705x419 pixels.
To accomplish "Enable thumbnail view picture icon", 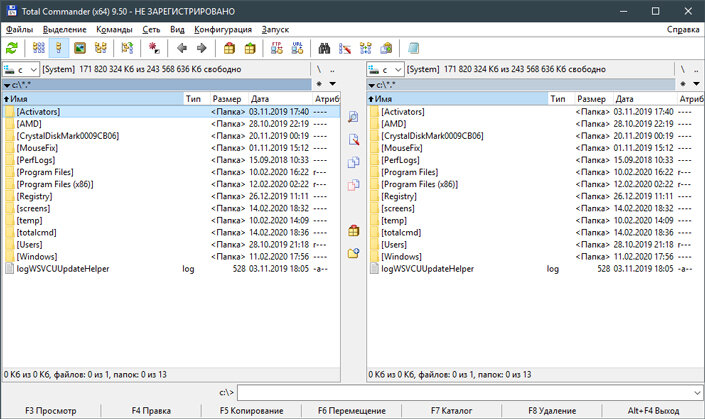I will [80, 48].
